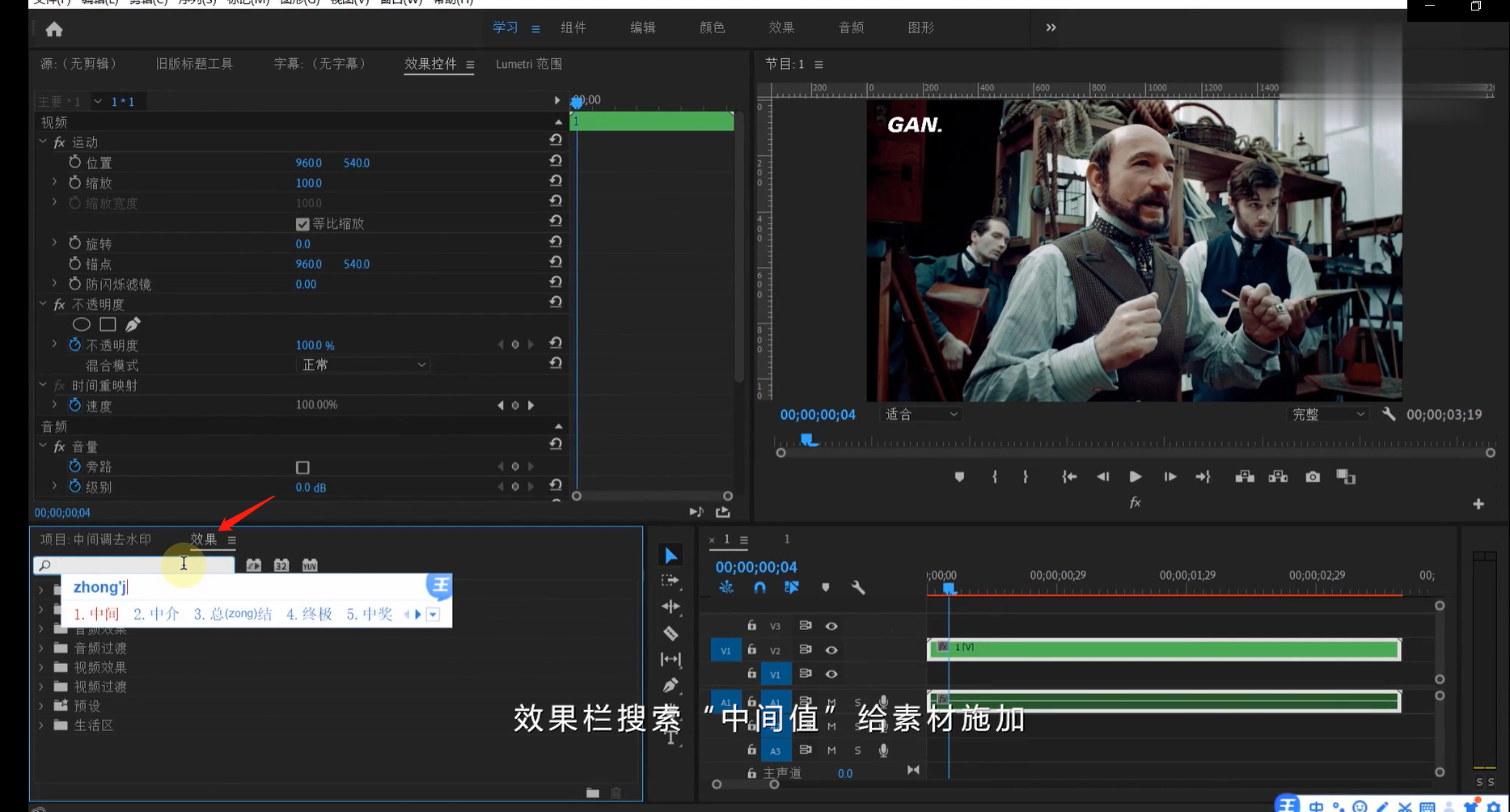1510x812 pixels.
Task: Go to In point
Action: (x=1069, y=477)
